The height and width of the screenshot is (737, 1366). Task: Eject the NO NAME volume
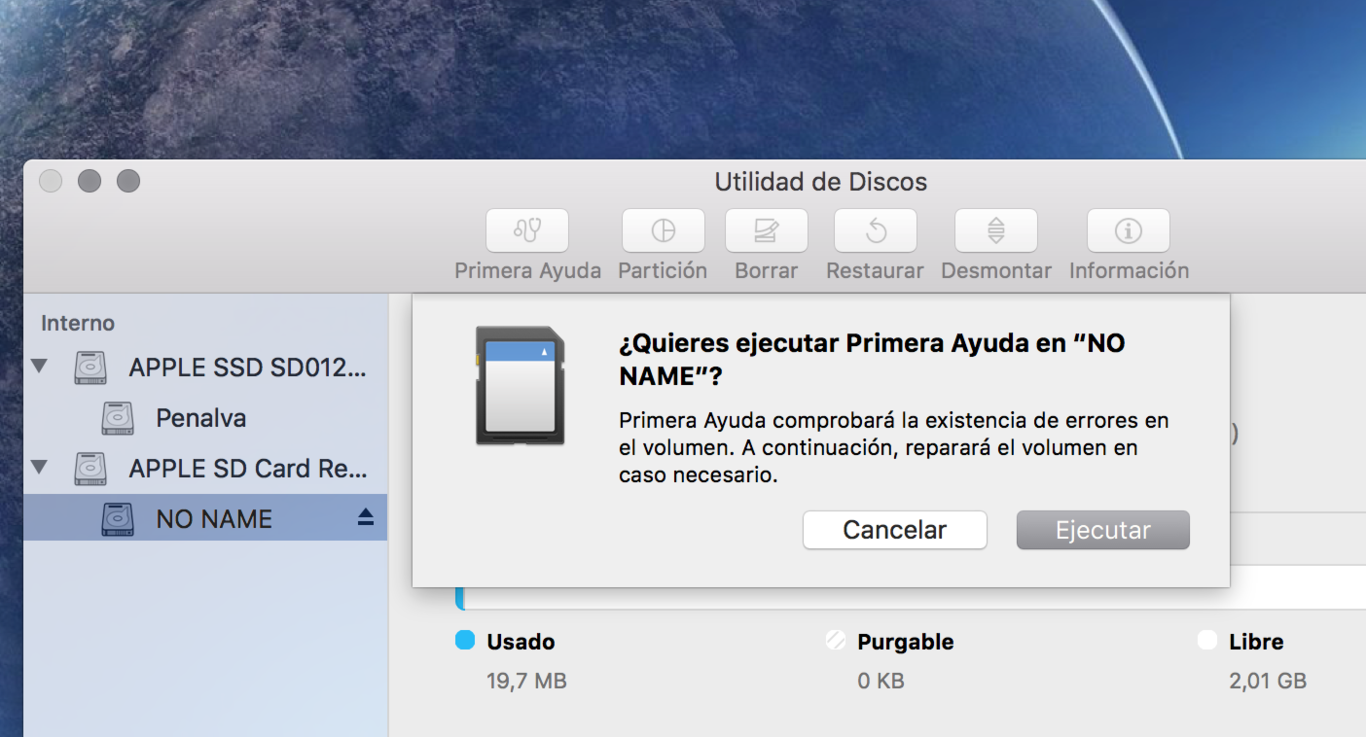(x=365, y=517)
